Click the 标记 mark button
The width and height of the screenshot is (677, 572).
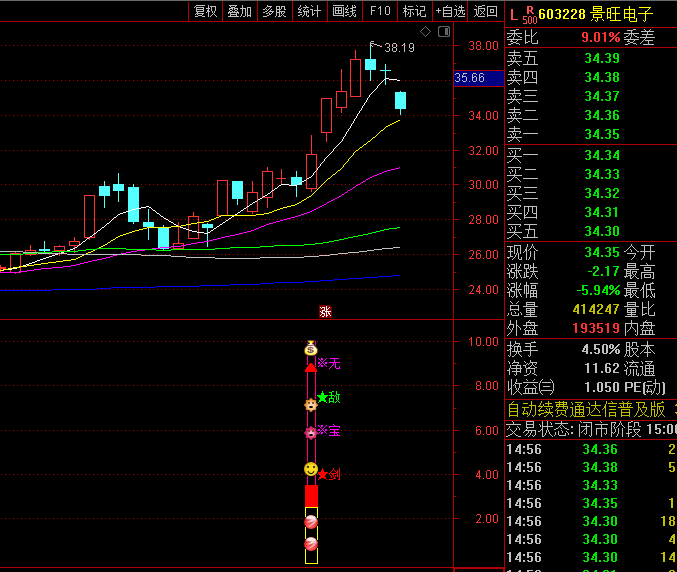click(x=414, y=11)
